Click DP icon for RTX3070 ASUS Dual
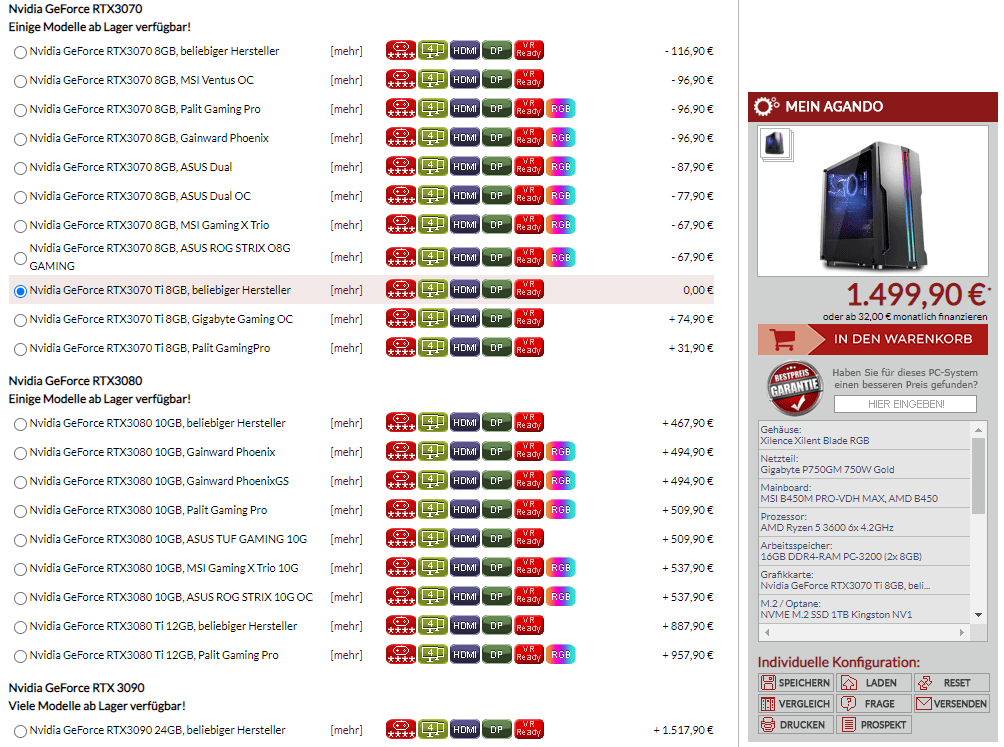The image size is (1004, 747). coord(496,166)
